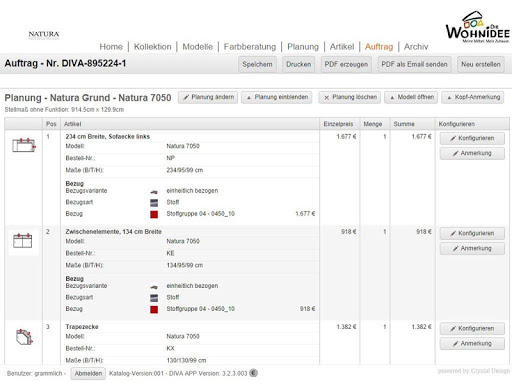This screenshot has height=384, width=512.
Task: Click the PDF erzeugen button
Action: (346, 64)
